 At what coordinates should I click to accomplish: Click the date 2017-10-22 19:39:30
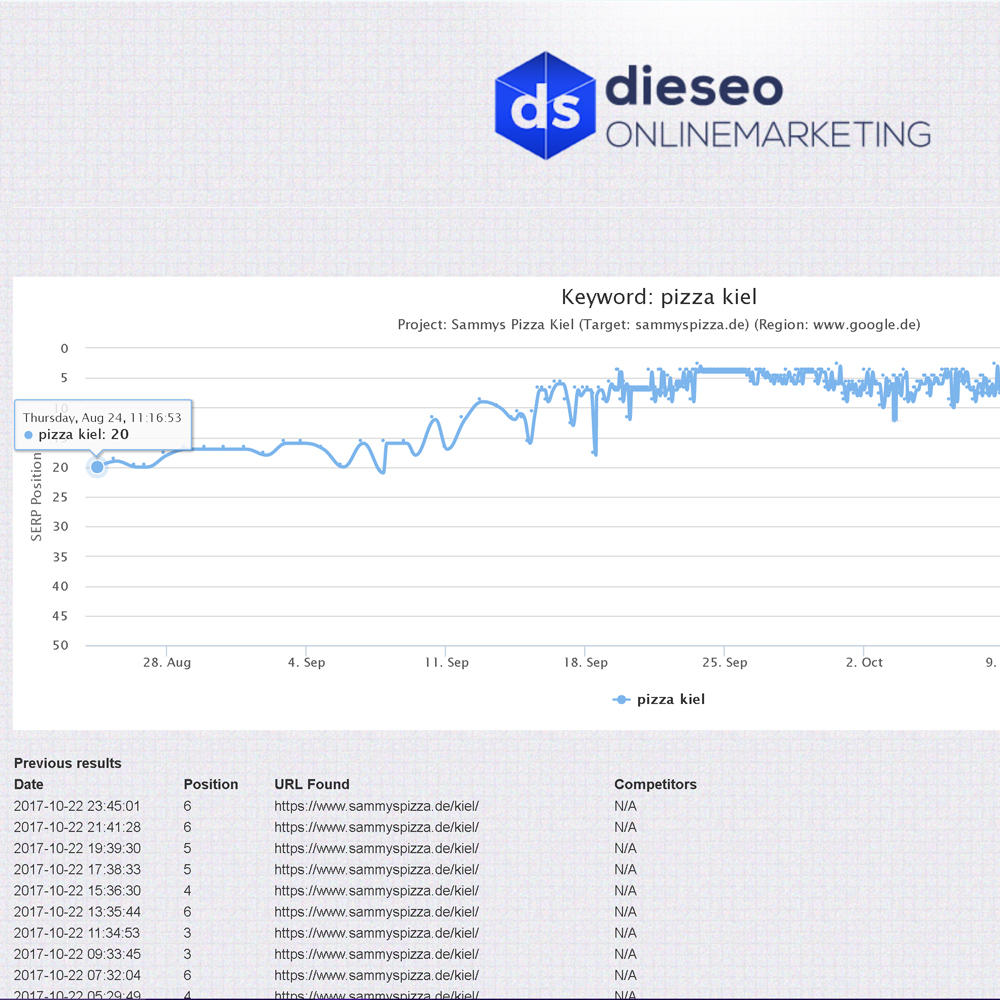[77, 848]
